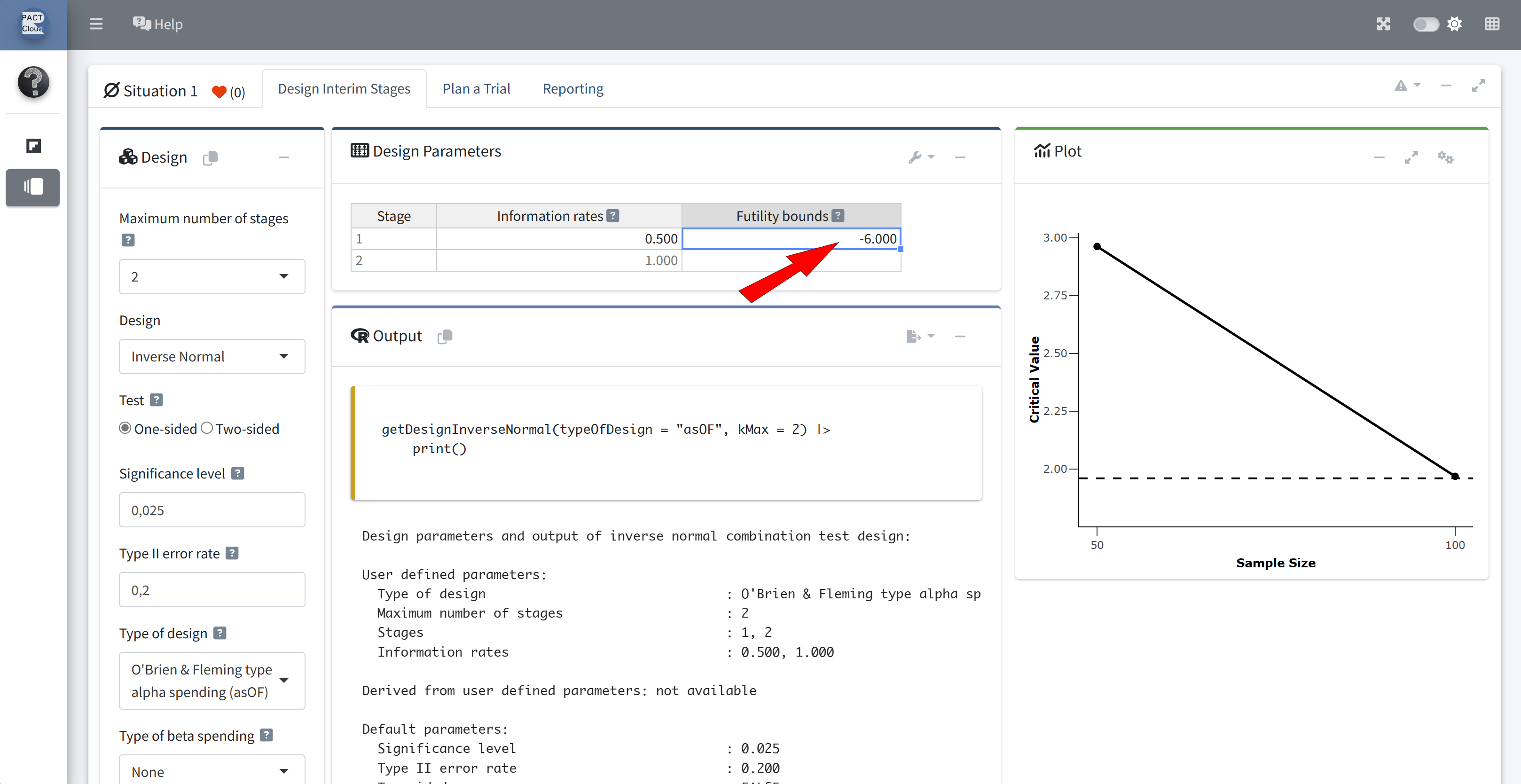The image size is (1521, 784).
Task: Open Maximum number of stages dropdown
Action: tap(212, 276)
